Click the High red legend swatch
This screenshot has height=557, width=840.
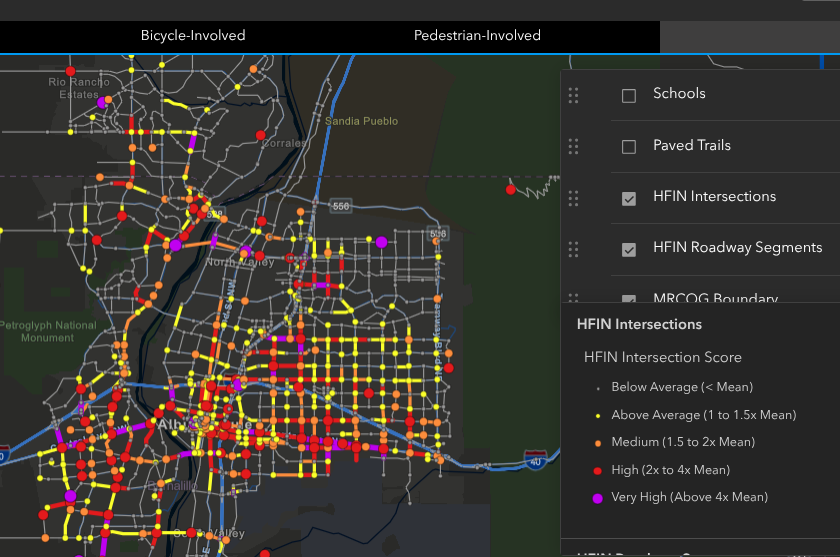click(597, 470)
